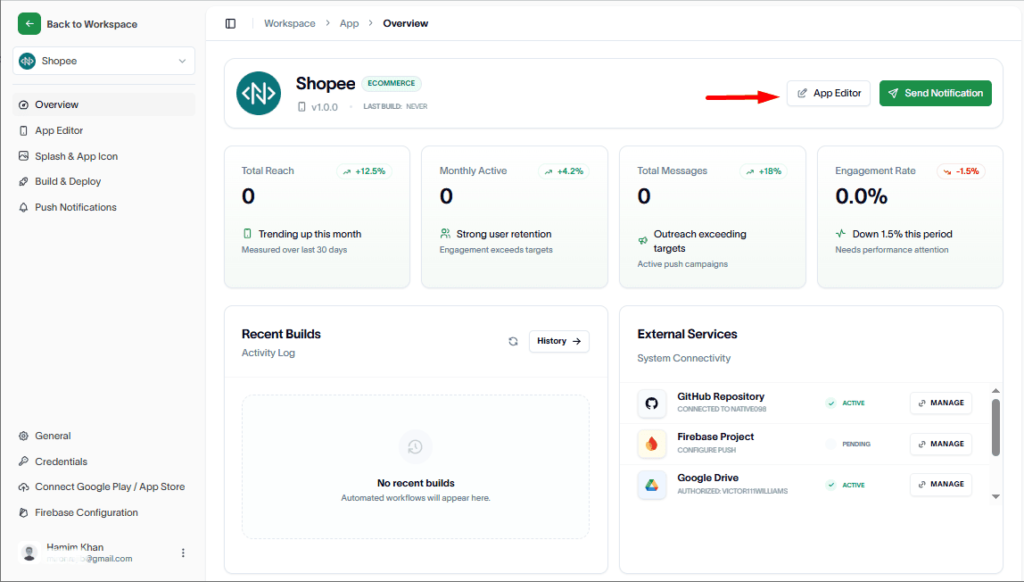
Task: Click the three-dot user menu icon
Action: coord(183,553)
